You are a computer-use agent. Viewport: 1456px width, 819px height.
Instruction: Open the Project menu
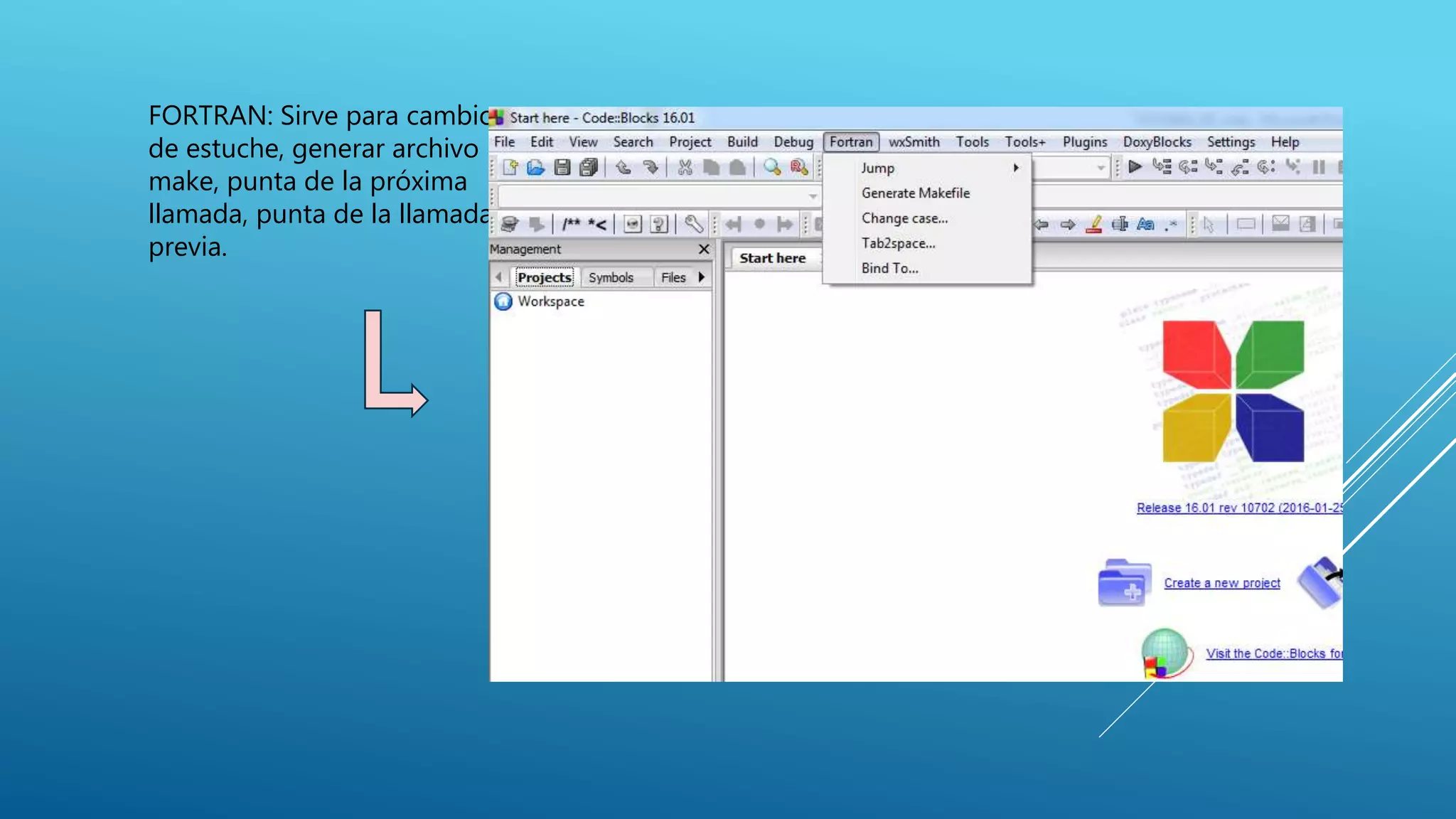point(690,141)
